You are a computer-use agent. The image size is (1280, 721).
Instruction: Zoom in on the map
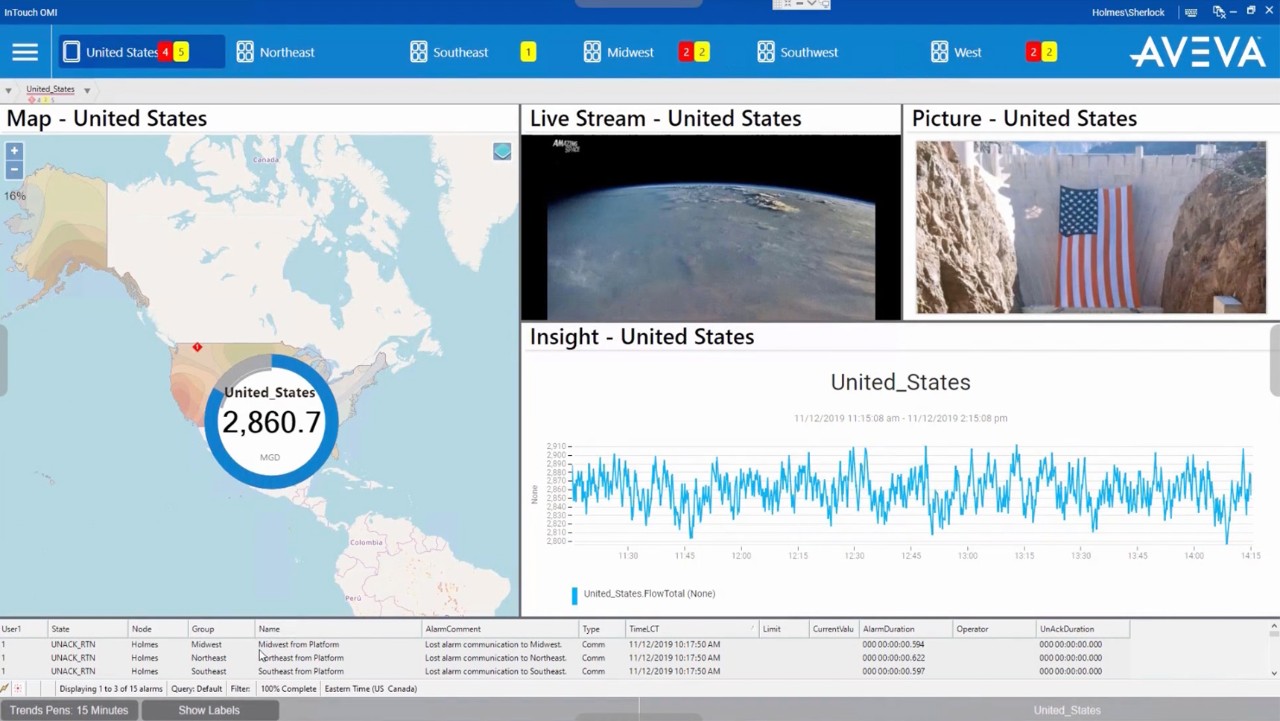pos(14,151)
